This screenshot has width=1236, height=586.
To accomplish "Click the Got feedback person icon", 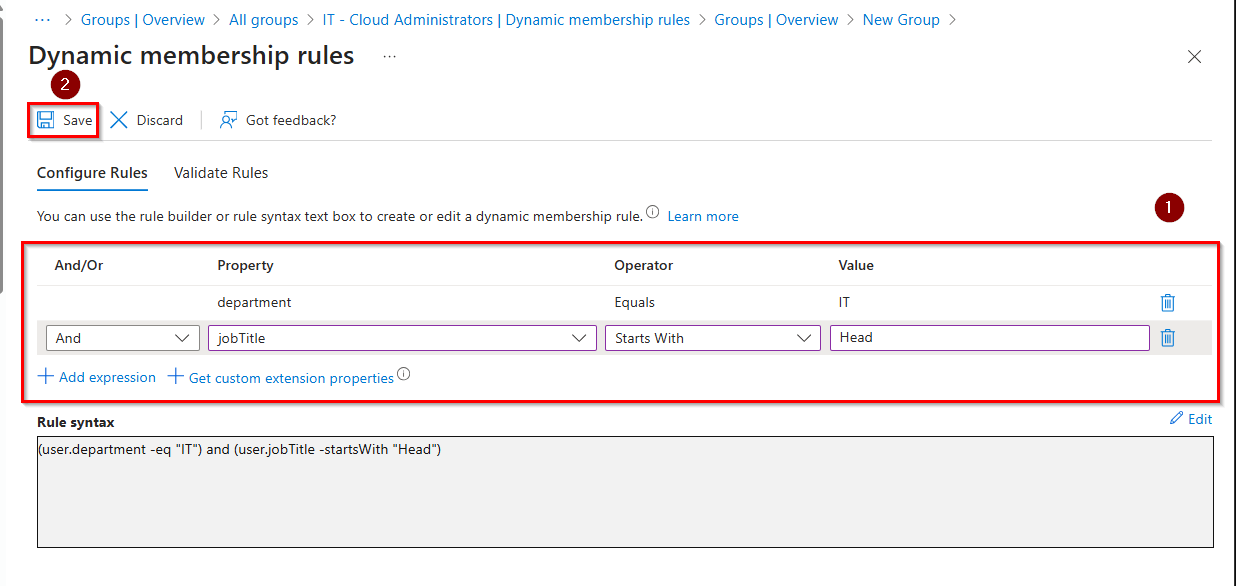I will click(x=229, y=120).
